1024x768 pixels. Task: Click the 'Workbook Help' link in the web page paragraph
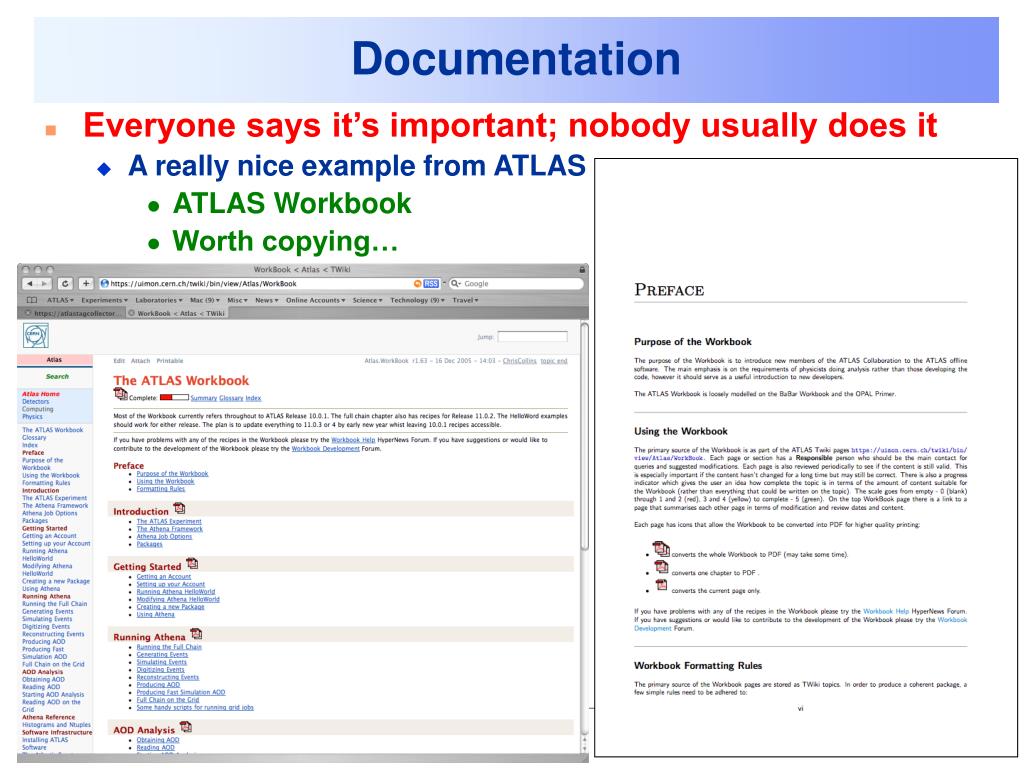pos(353,440)
